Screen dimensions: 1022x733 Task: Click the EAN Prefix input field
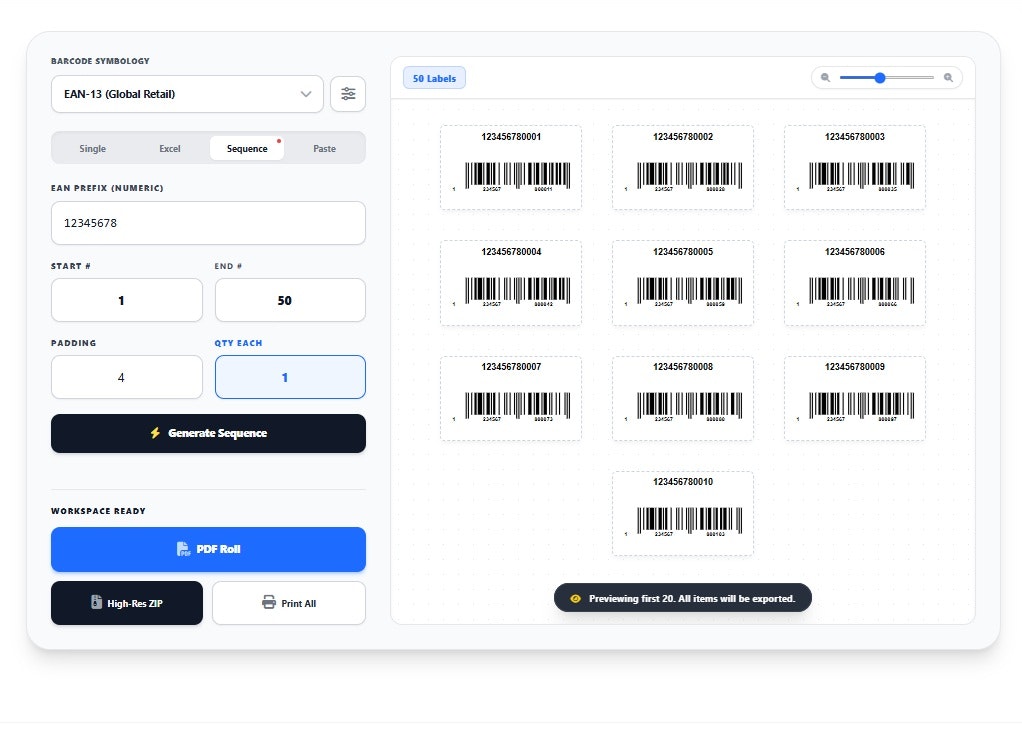[x=209, y=223]
